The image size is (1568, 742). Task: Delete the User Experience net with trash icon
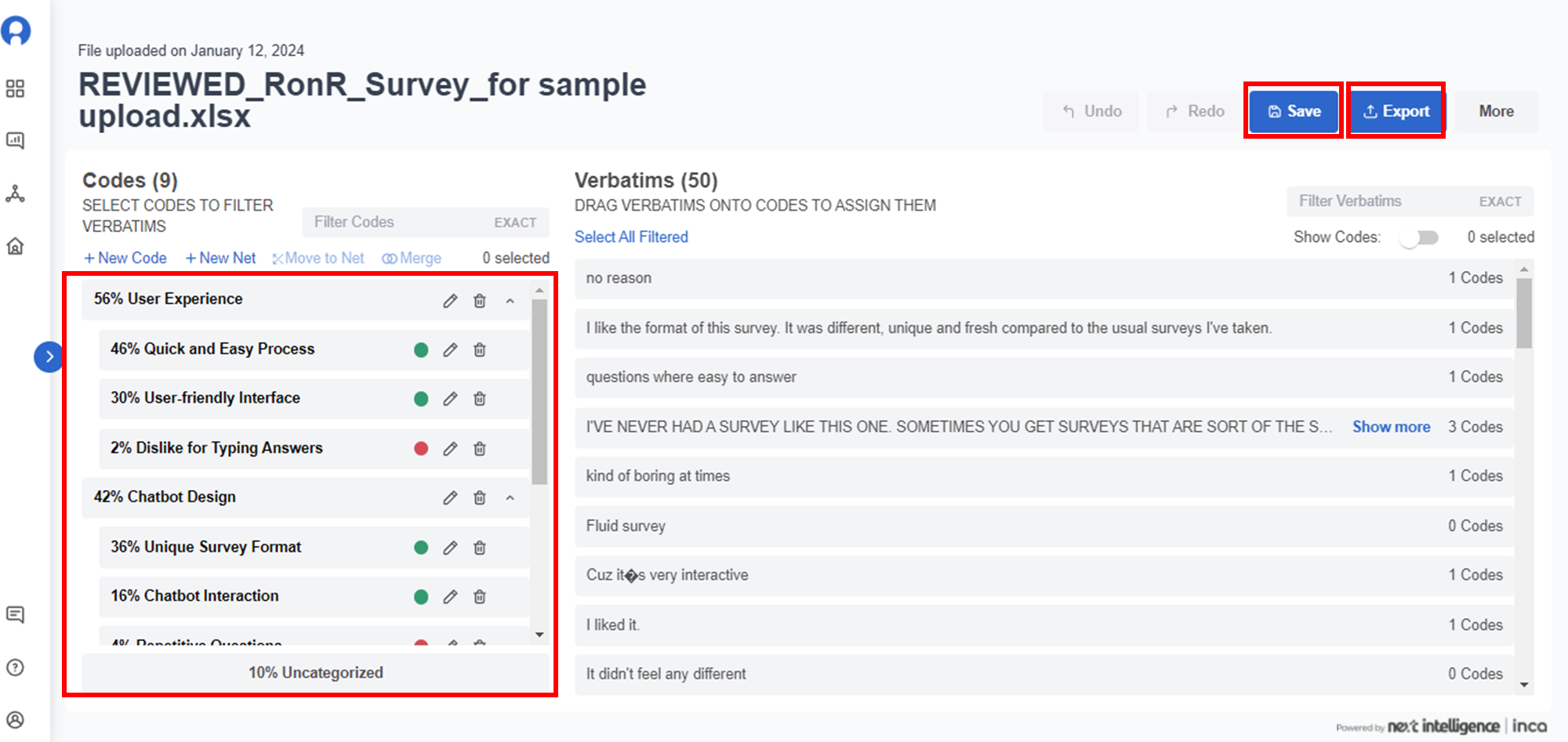pyautogui.click(x=480, y=301)
